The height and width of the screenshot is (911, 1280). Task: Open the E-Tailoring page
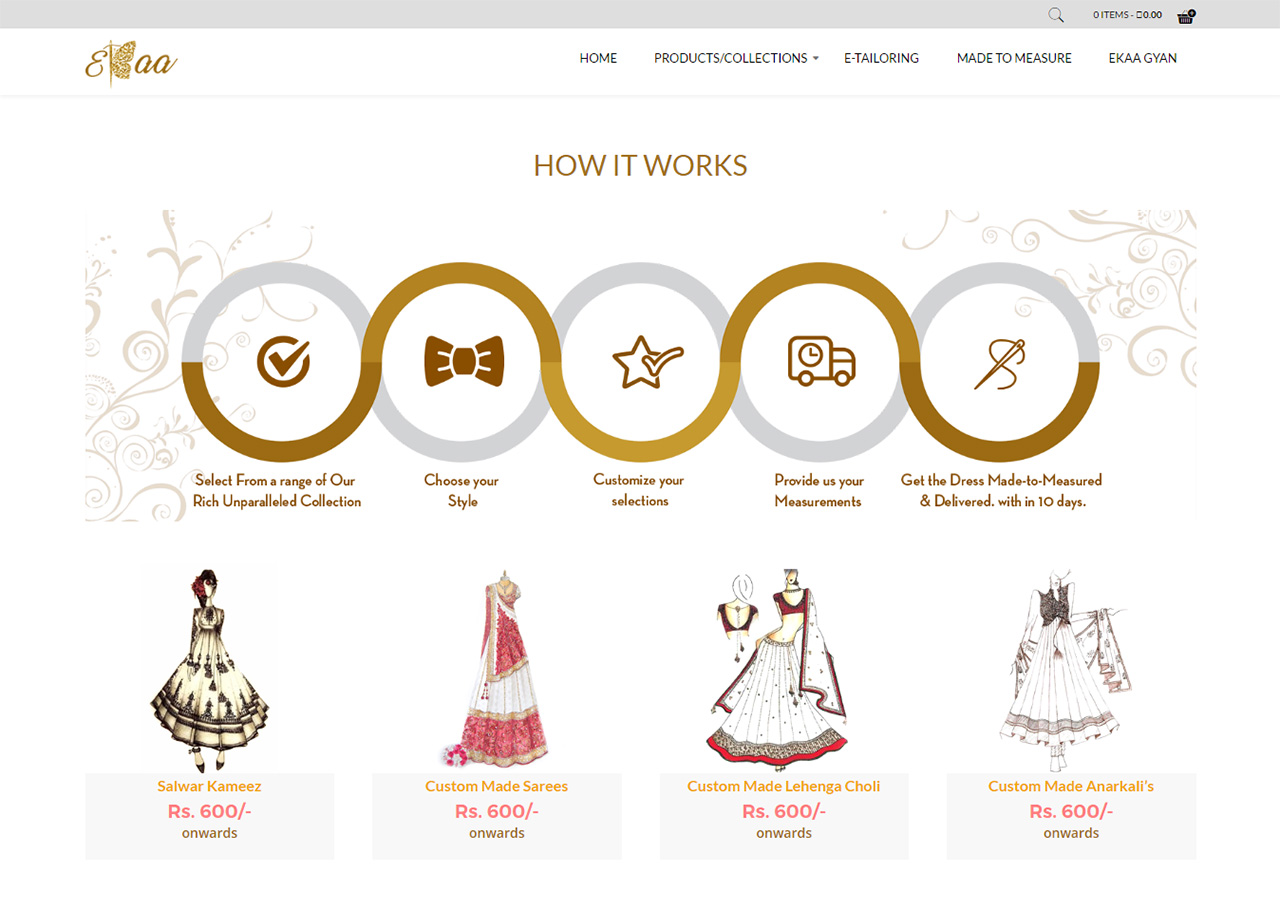(x=881, y=58)
